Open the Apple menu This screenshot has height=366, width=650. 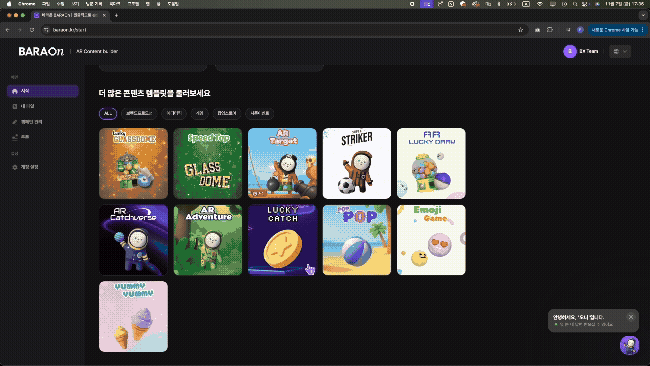(9, 4)
